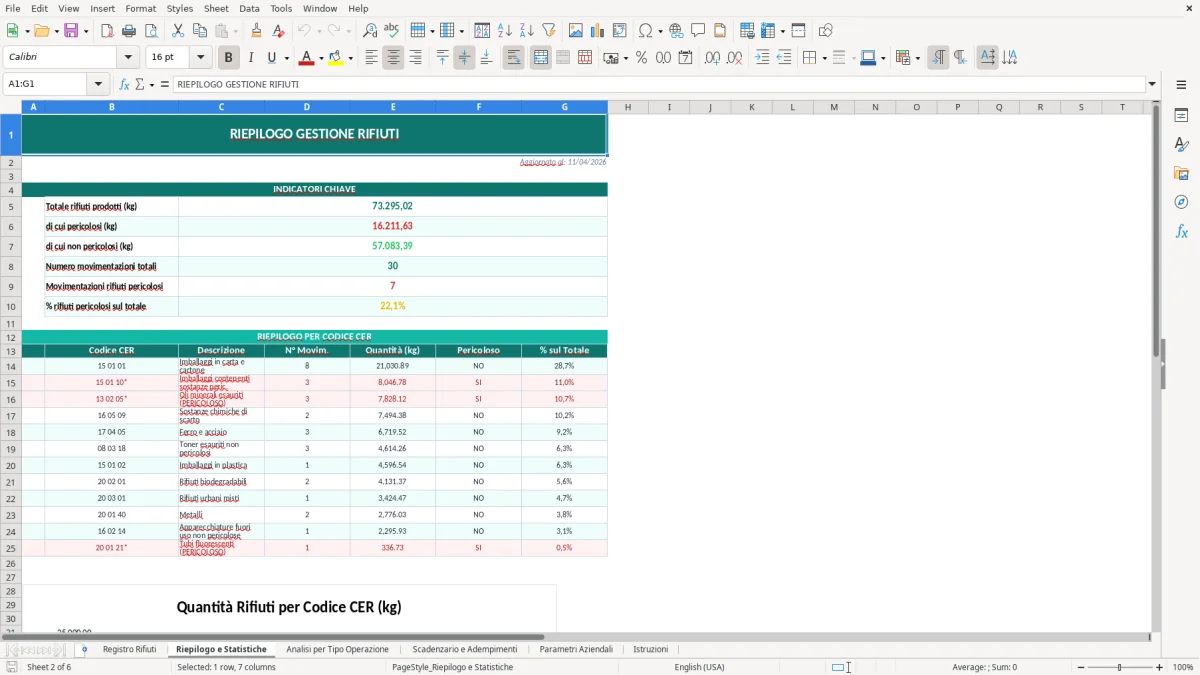Viewport: 1200px width, 675px height.
Task: Open Font Color dropdown arrow
Action: (320, 58)
